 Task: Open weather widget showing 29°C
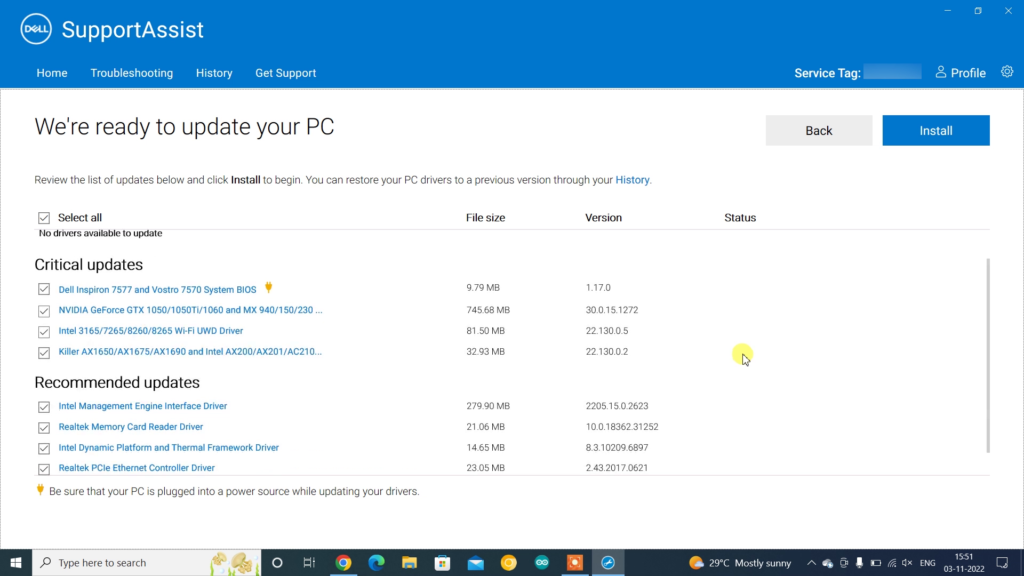tap(740, 562)
